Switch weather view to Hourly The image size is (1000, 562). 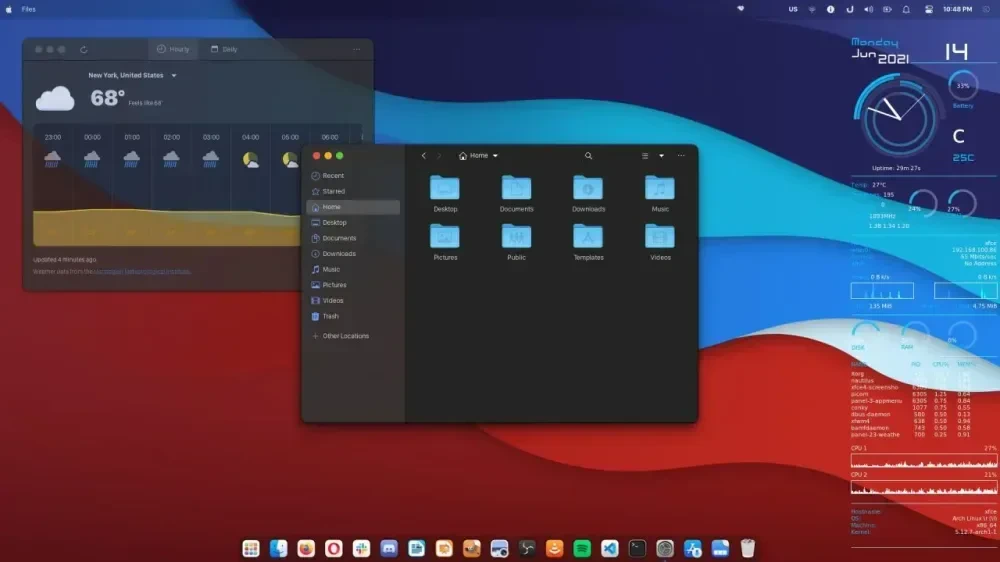point(173,49)
